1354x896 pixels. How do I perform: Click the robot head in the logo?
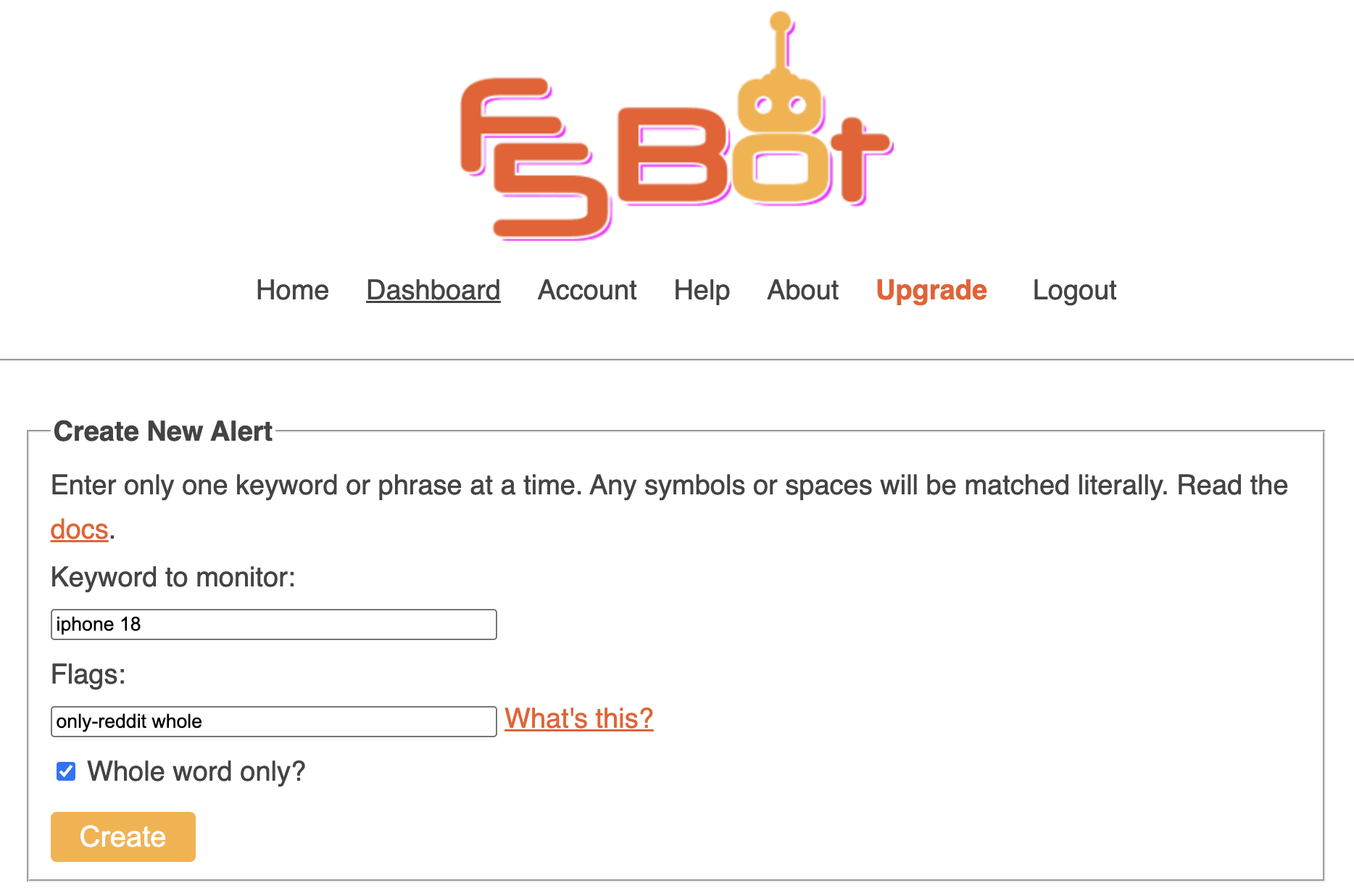778,105
